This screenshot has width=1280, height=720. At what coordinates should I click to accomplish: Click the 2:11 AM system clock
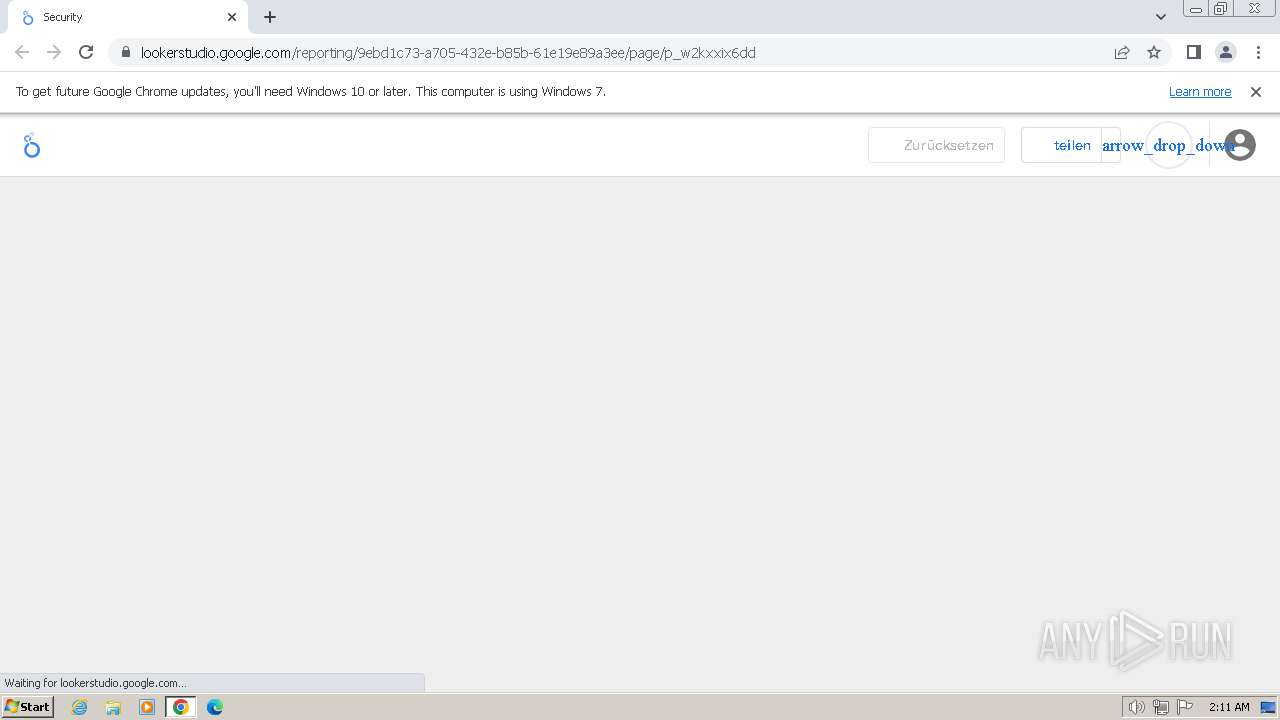click(x=1229, y=707)
